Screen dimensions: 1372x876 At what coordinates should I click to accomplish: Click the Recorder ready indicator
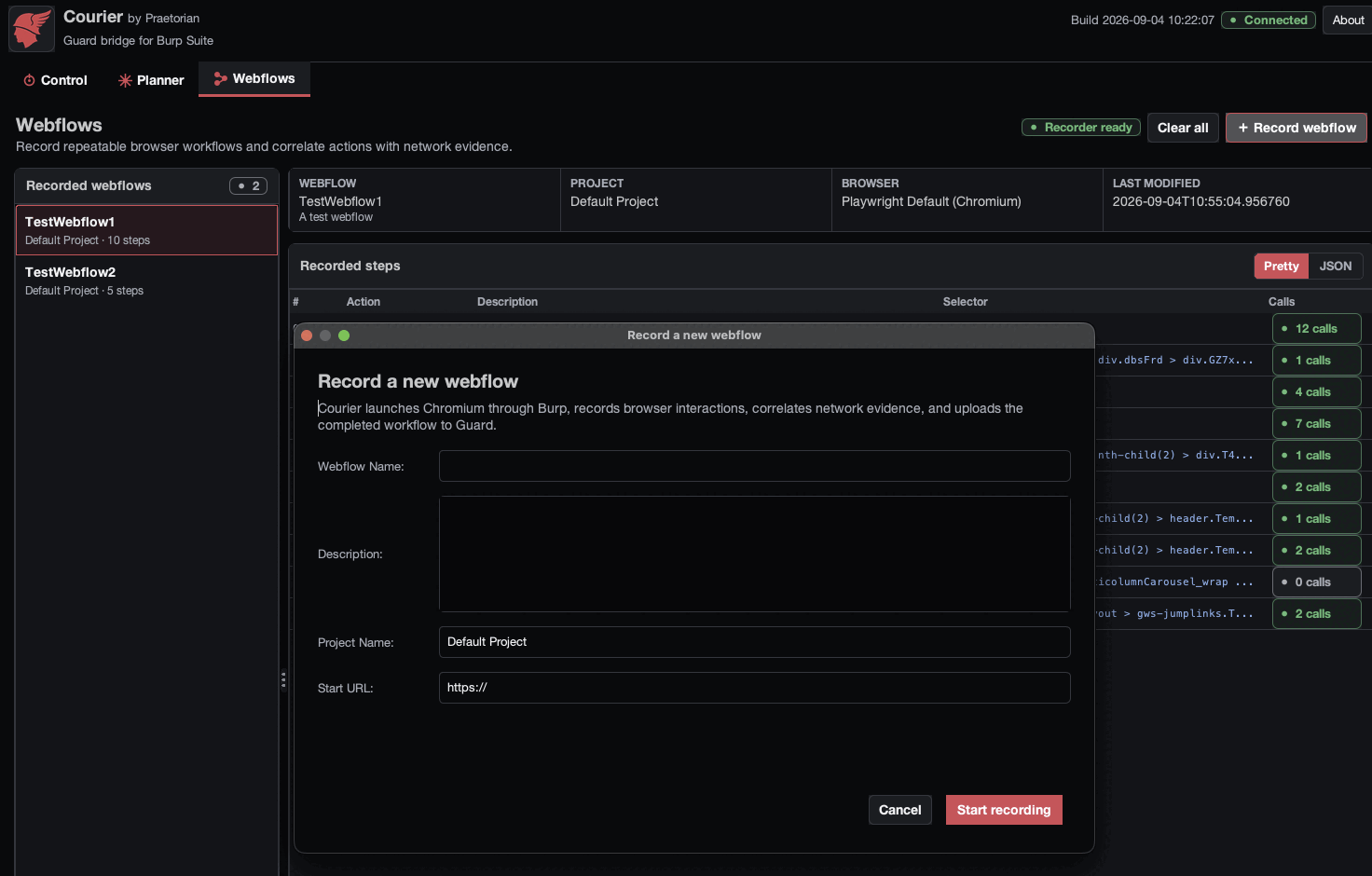coord(1081,128)
